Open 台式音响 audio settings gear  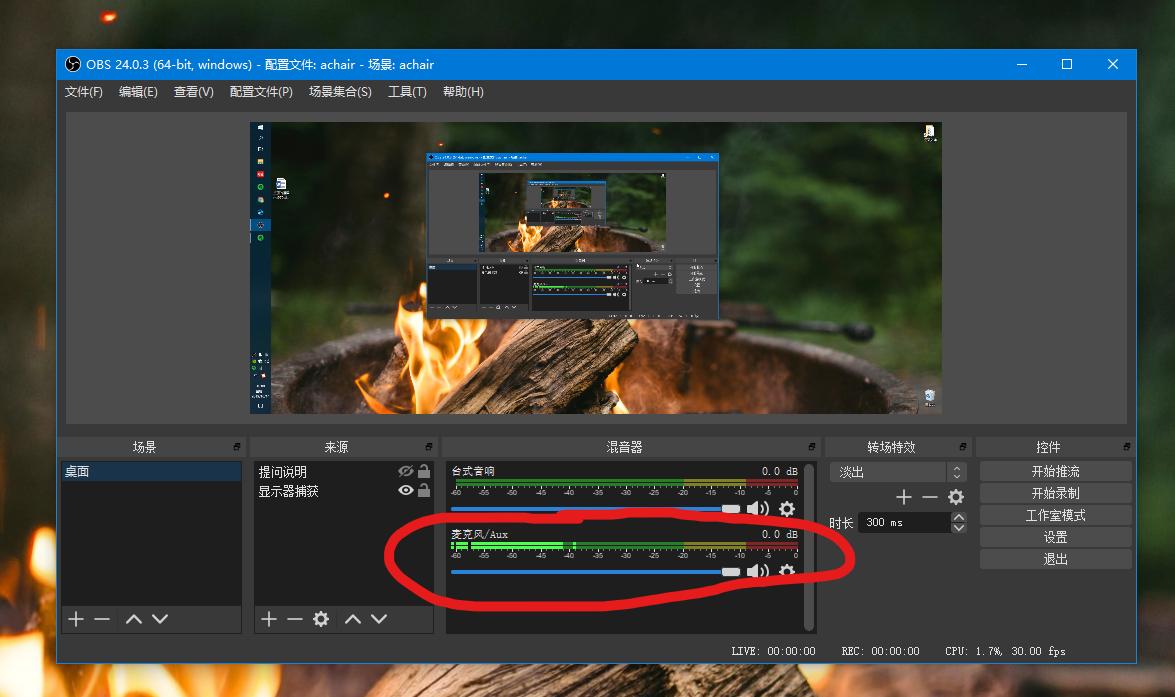[787, 508]
